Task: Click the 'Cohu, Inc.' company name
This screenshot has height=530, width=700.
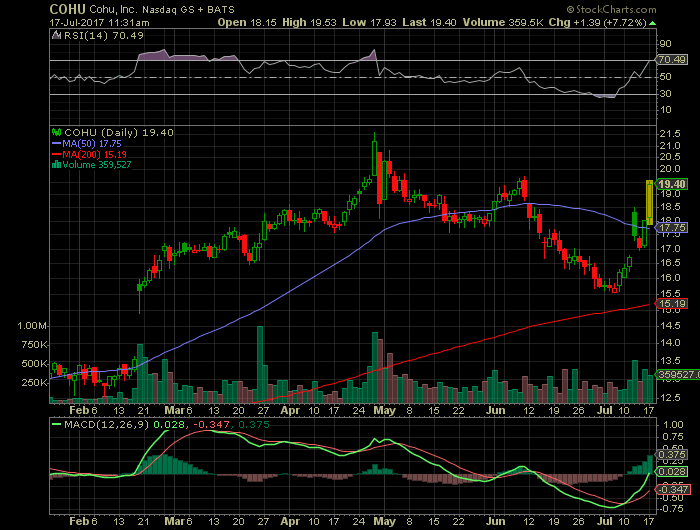Action: (113, 9)
